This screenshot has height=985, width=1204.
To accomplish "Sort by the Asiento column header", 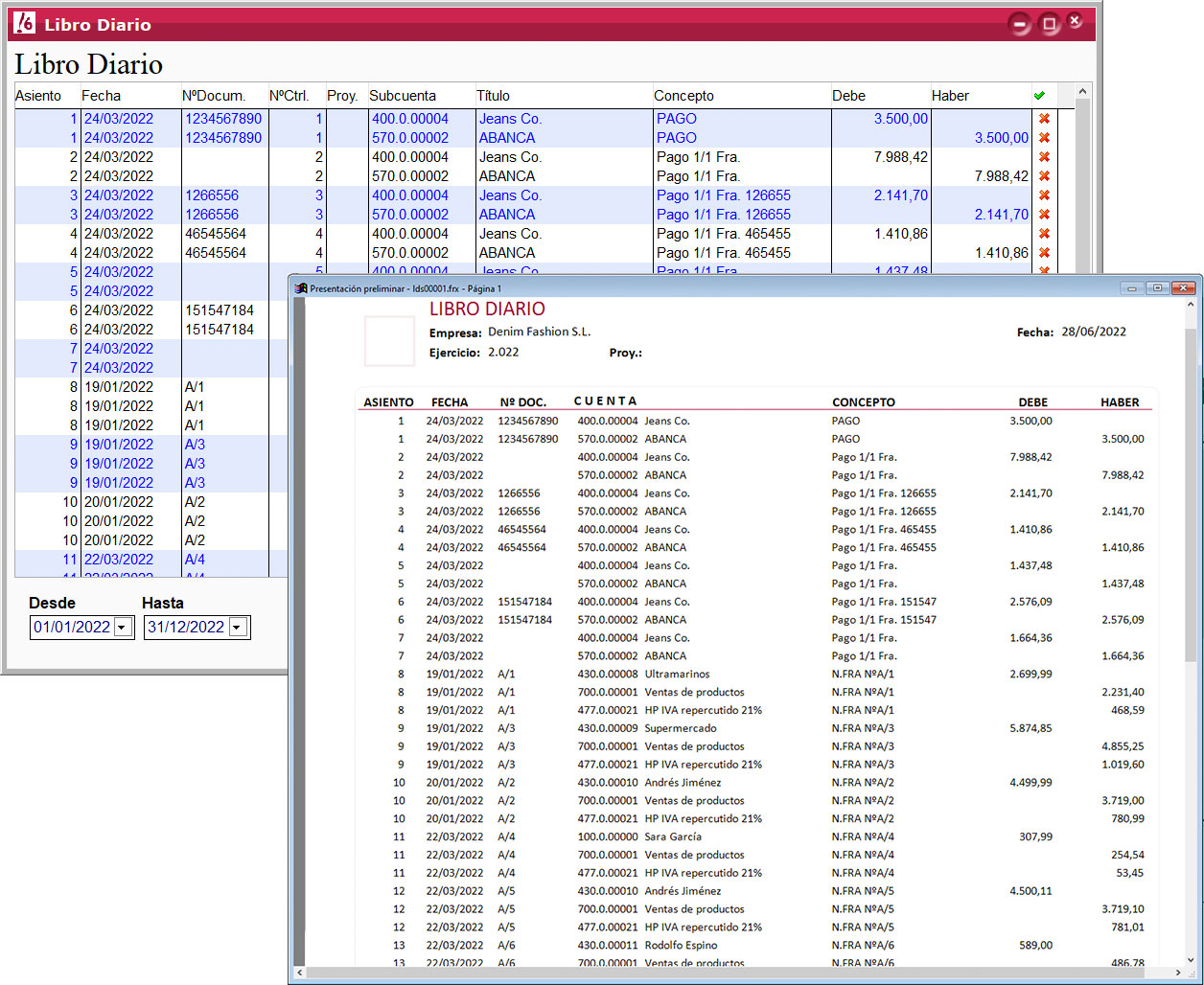I will (x=45, y=96).
